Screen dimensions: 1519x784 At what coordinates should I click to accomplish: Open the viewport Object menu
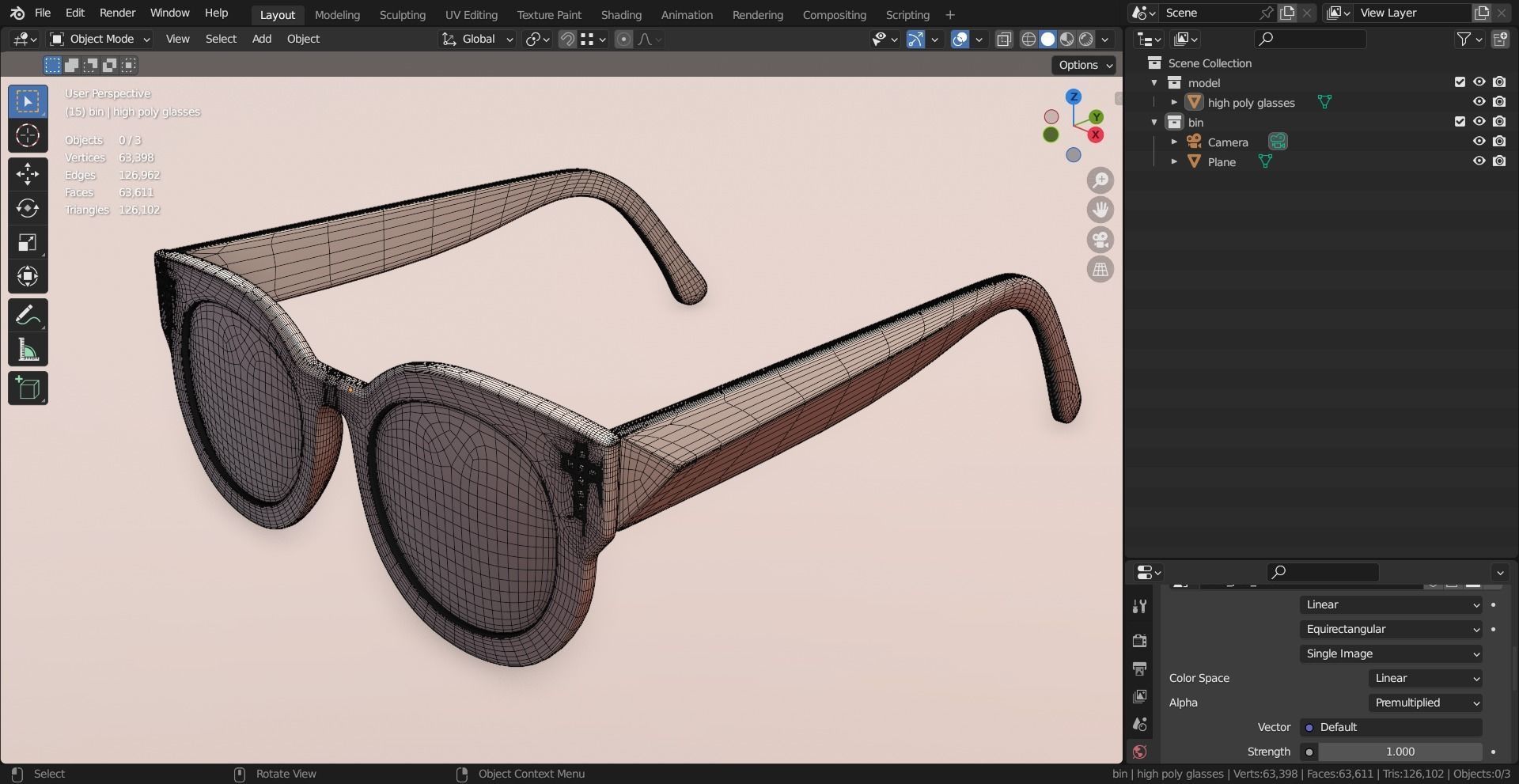point(303,39)
